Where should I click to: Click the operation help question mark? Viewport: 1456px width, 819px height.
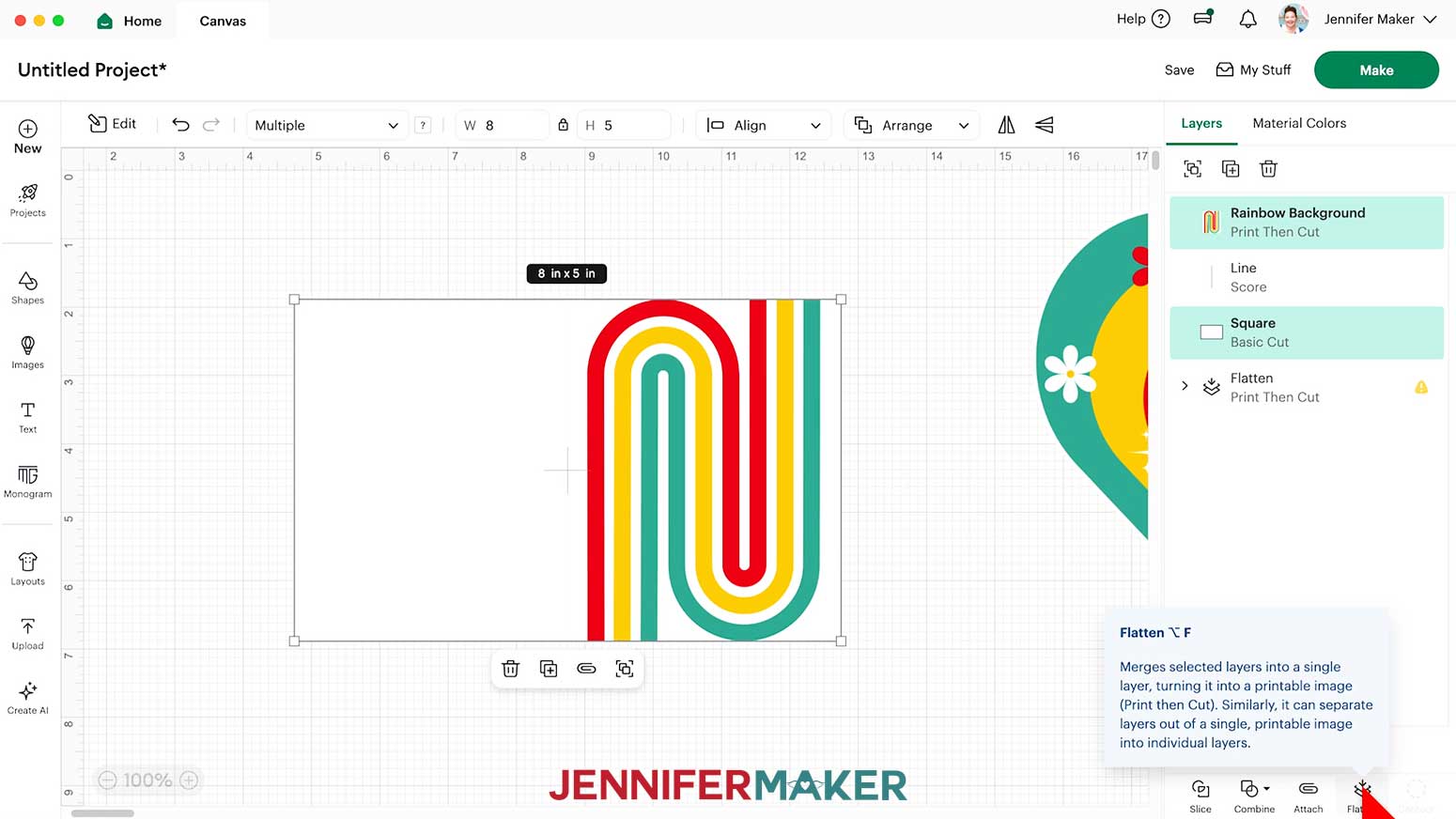pos(423,125)
